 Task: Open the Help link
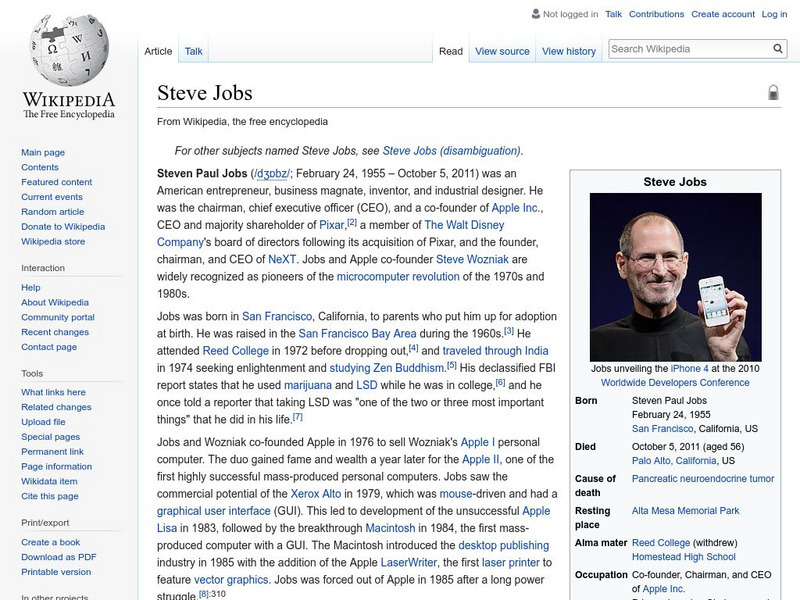tap(31, 287)
